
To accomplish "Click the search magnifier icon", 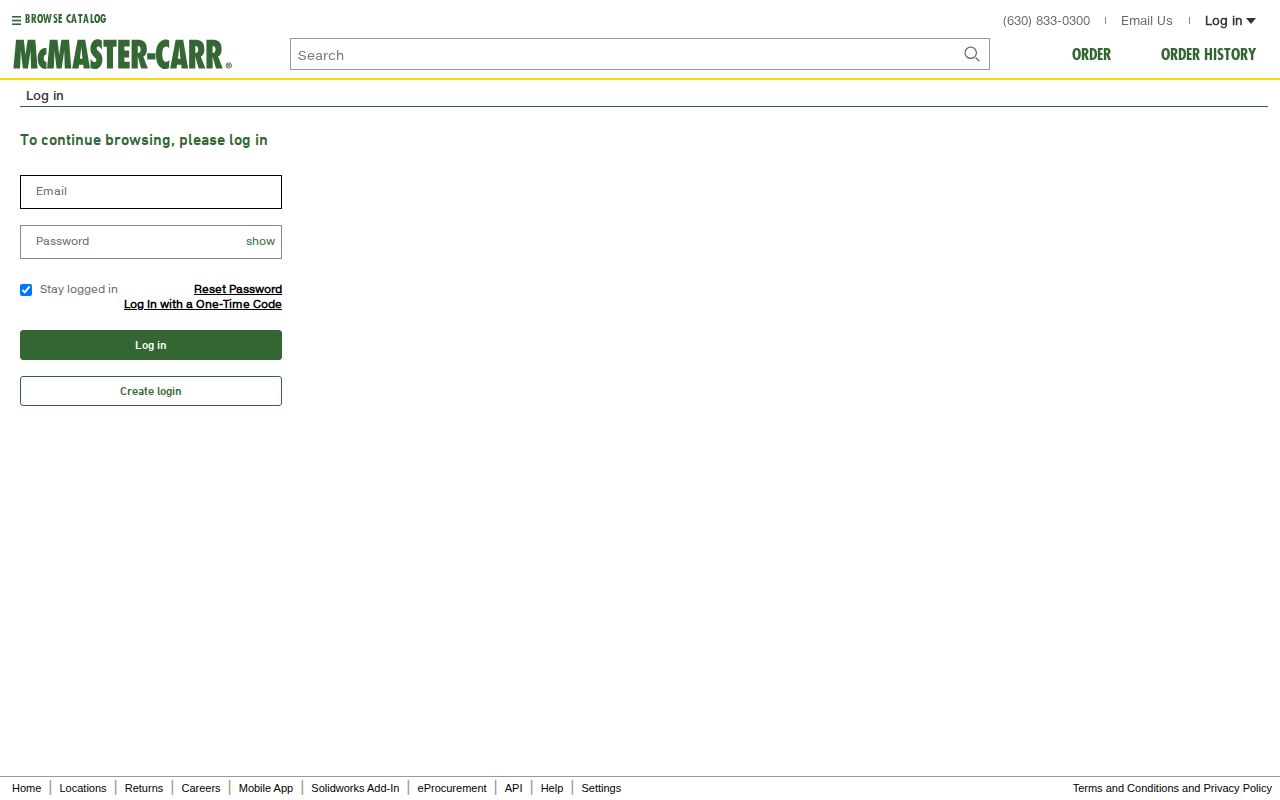I will coord(971,54).
